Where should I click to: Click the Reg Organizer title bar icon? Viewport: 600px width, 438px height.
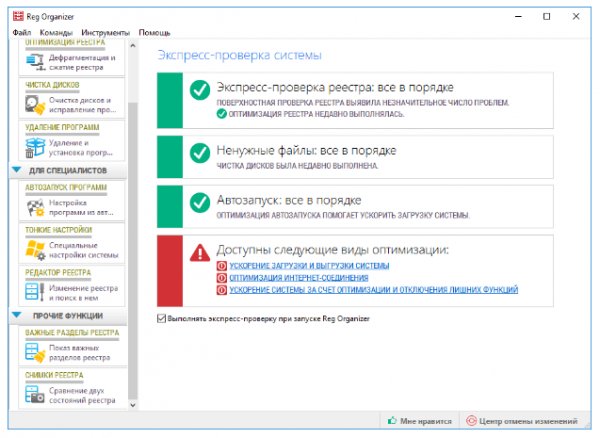coord(18,16)
